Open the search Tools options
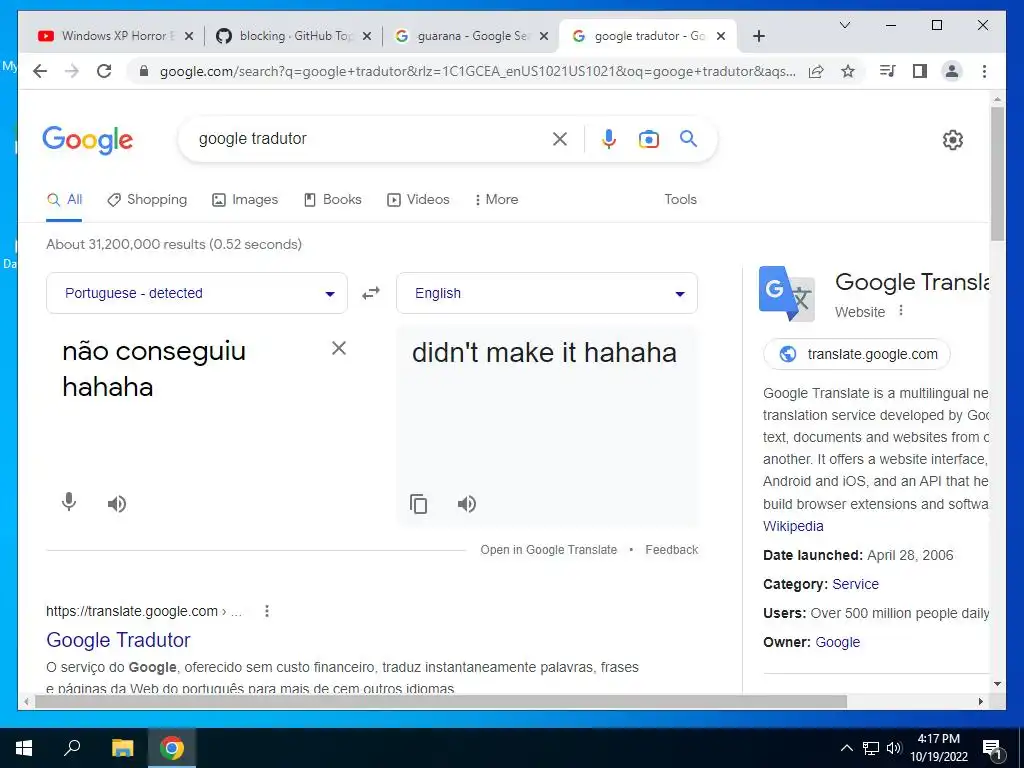This screenshot has width=1024, height=768. coord(680,200)
